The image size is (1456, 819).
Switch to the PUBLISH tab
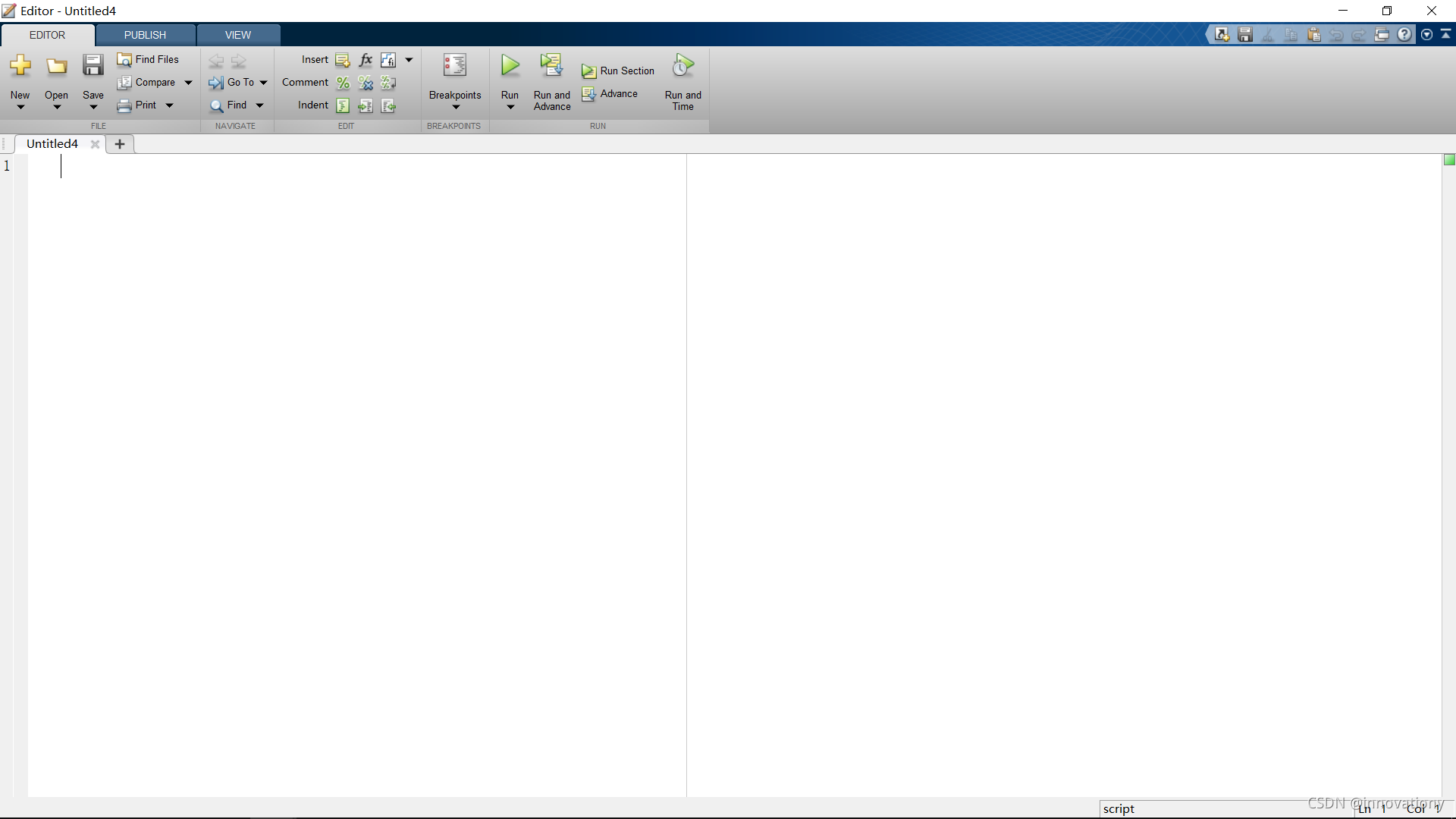click(145, 35)
